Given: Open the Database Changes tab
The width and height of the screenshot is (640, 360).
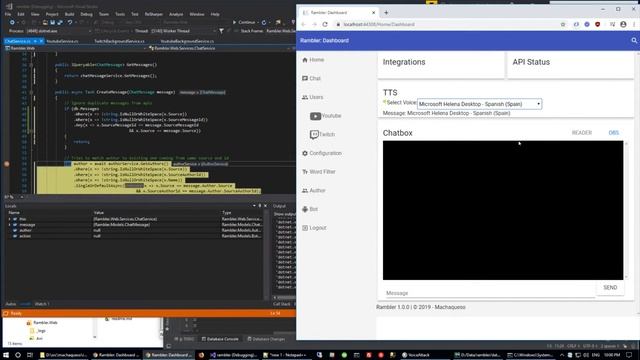Looking at the screenshot, I should coord(266,339).
